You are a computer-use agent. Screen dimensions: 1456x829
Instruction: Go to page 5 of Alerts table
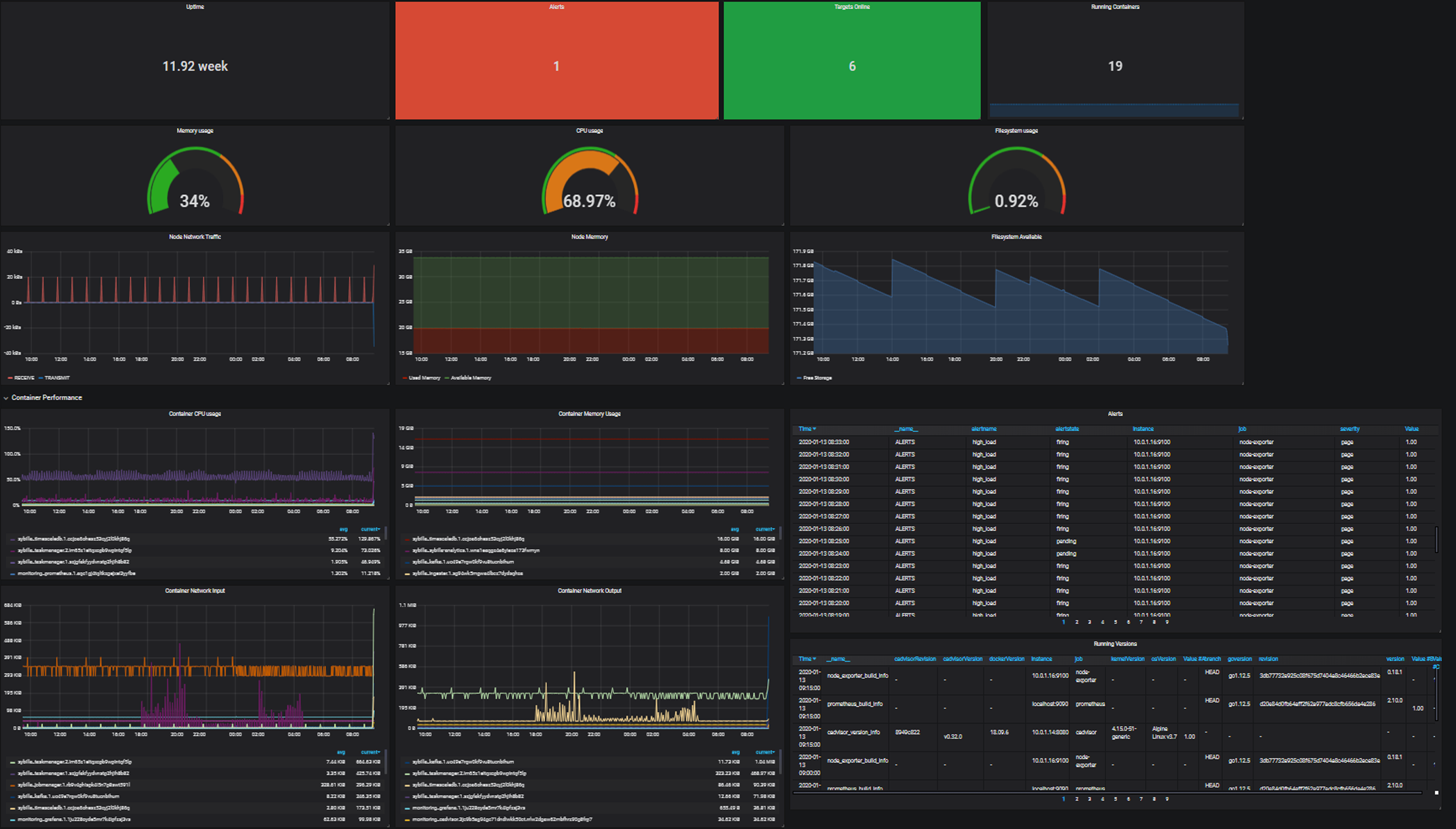(1115, 623)
